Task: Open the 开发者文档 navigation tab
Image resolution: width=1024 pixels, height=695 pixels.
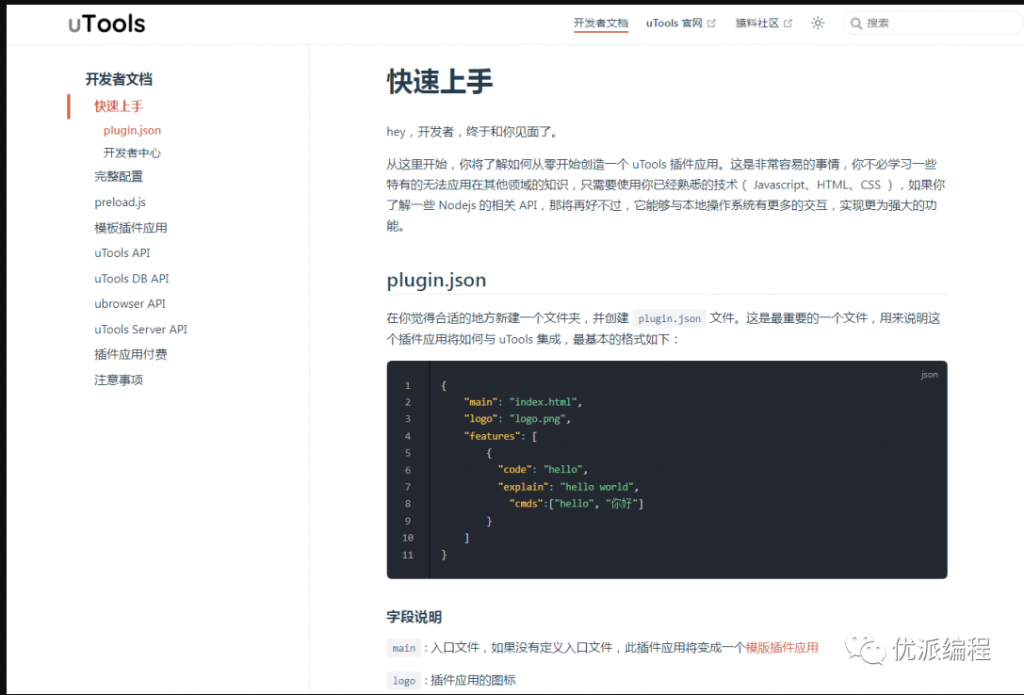Action: point(601,23)
